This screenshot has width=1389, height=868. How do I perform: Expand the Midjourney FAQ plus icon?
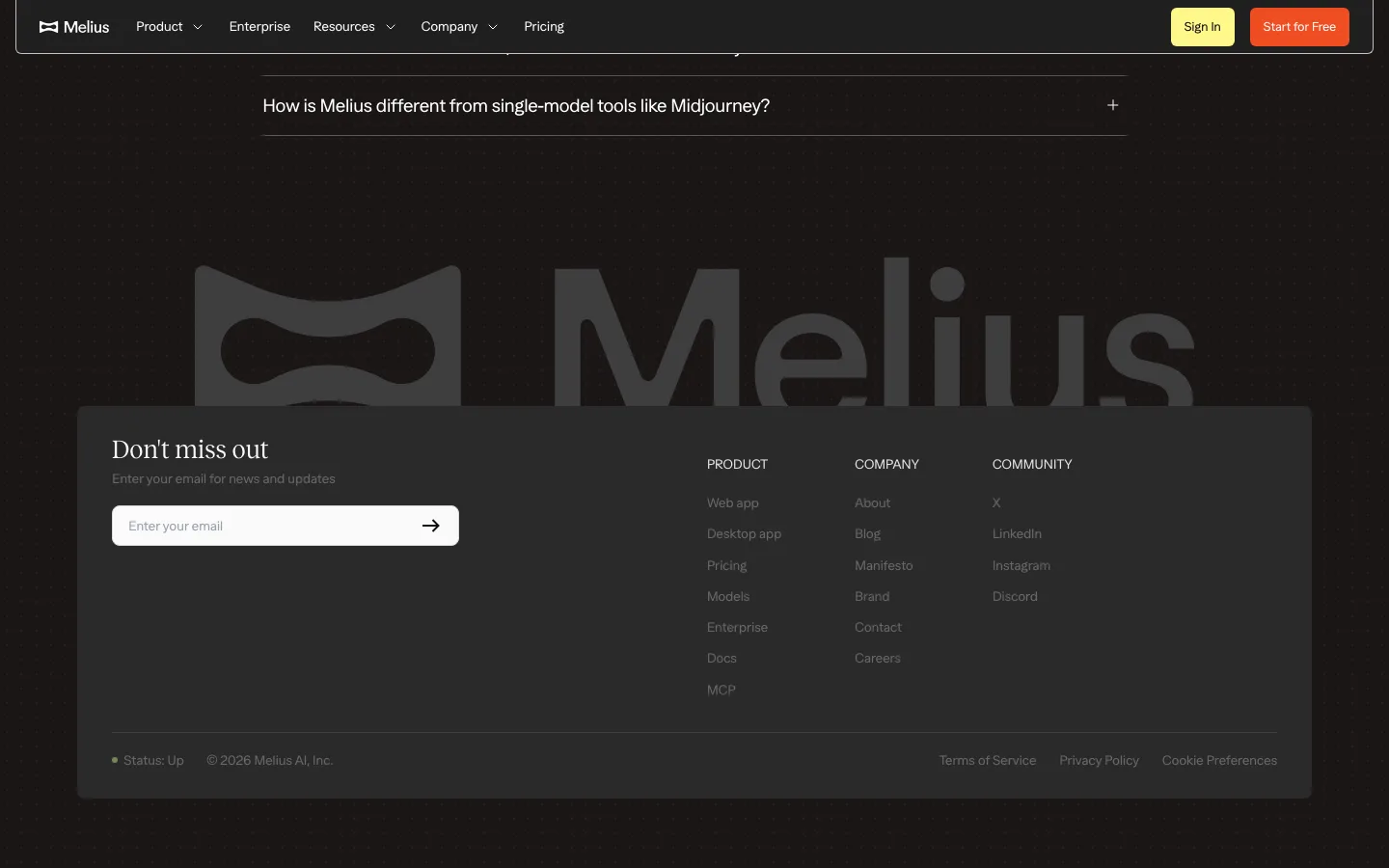pos(1112,105)
